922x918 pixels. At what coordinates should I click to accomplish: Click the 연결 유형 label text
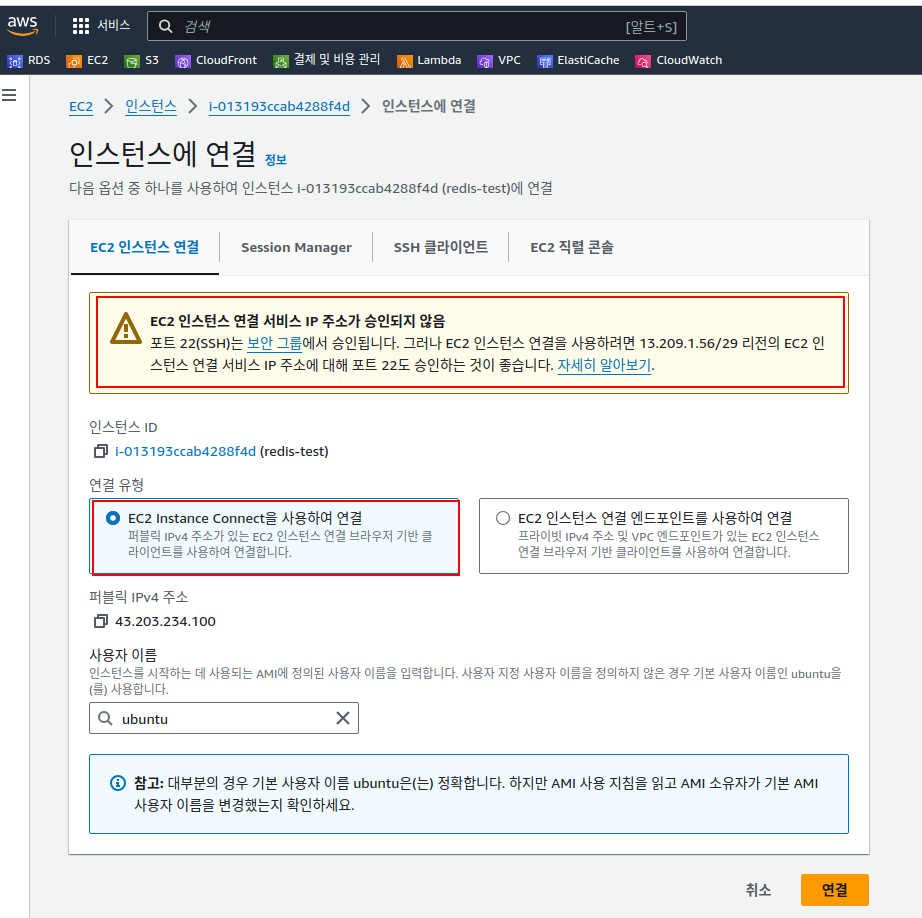click(116, 485)
